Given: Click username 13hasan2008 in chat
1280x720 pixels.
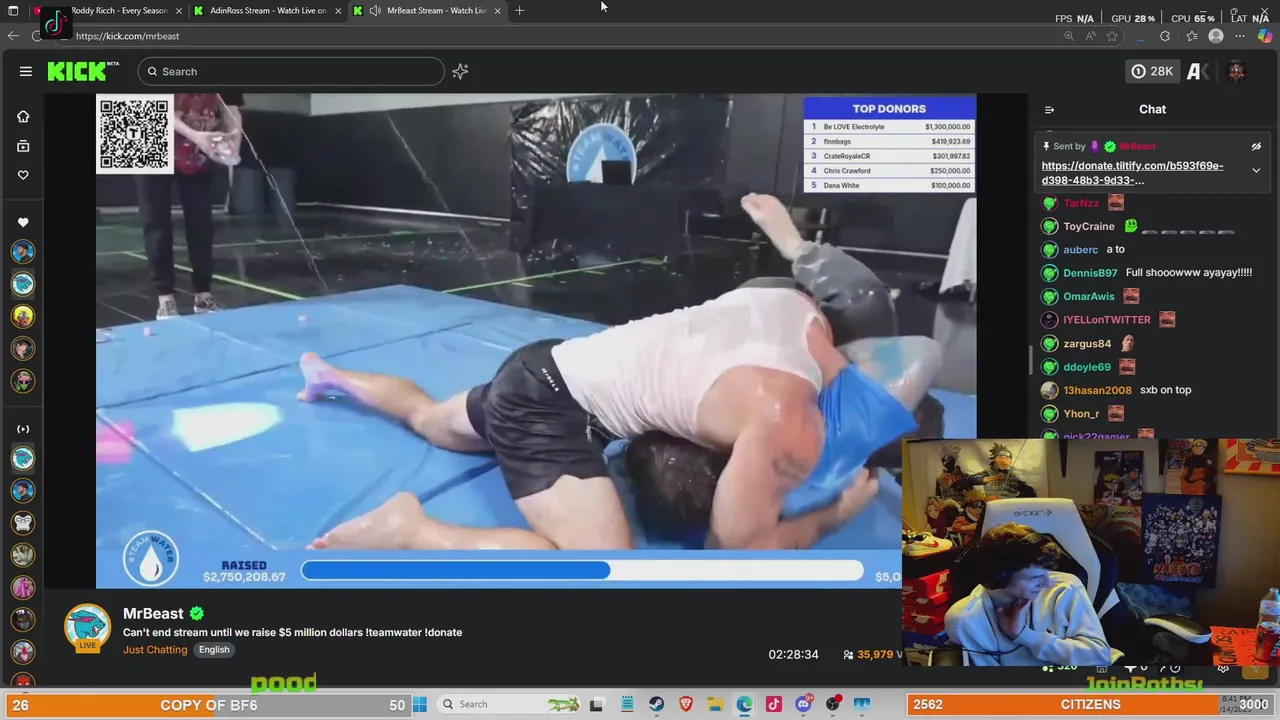Looking at the screenshot, I should [x=1097, y=390].
